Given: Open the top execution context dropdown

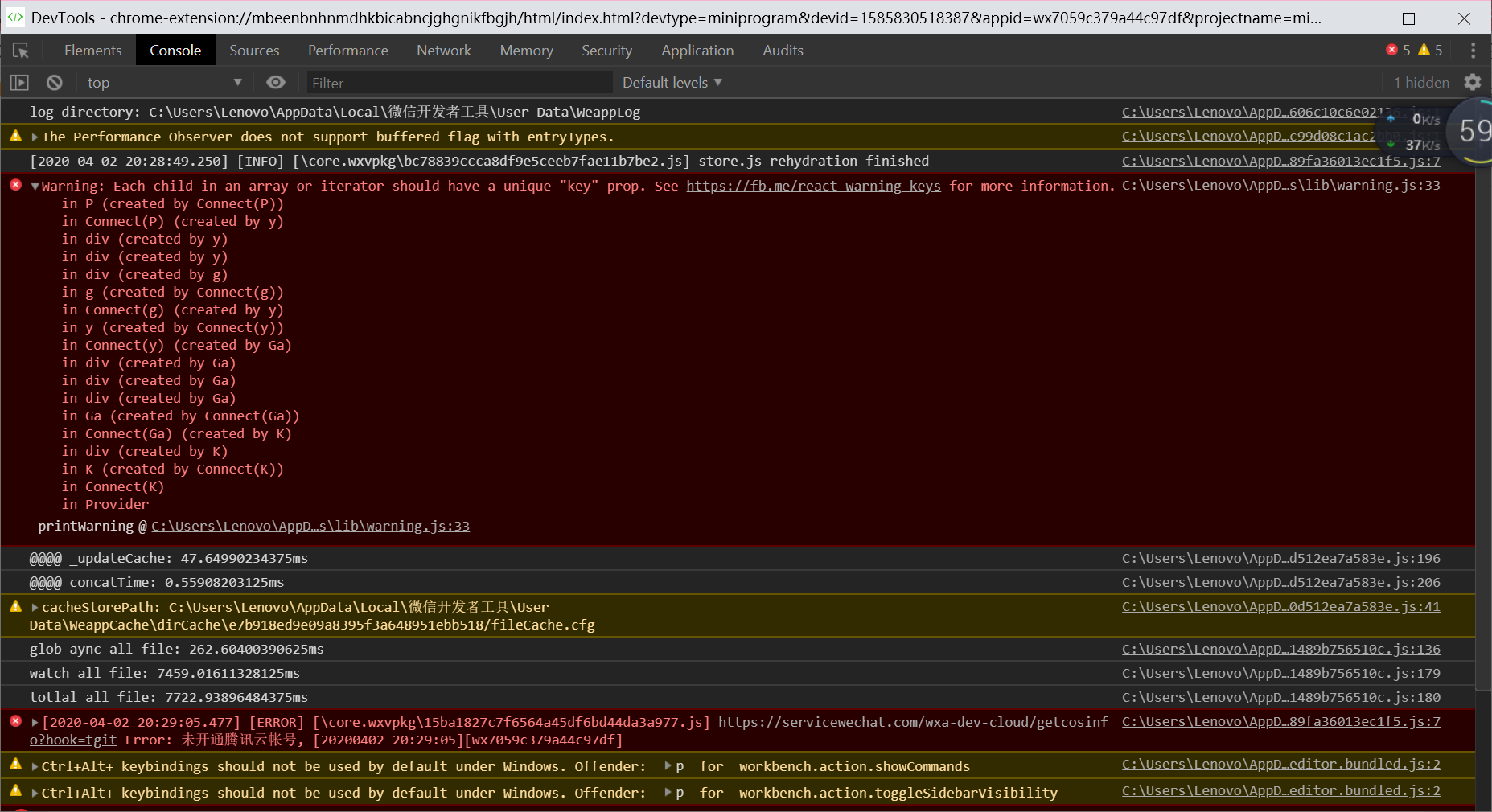Looking at the screenshot, I should (x=165, y=83).
